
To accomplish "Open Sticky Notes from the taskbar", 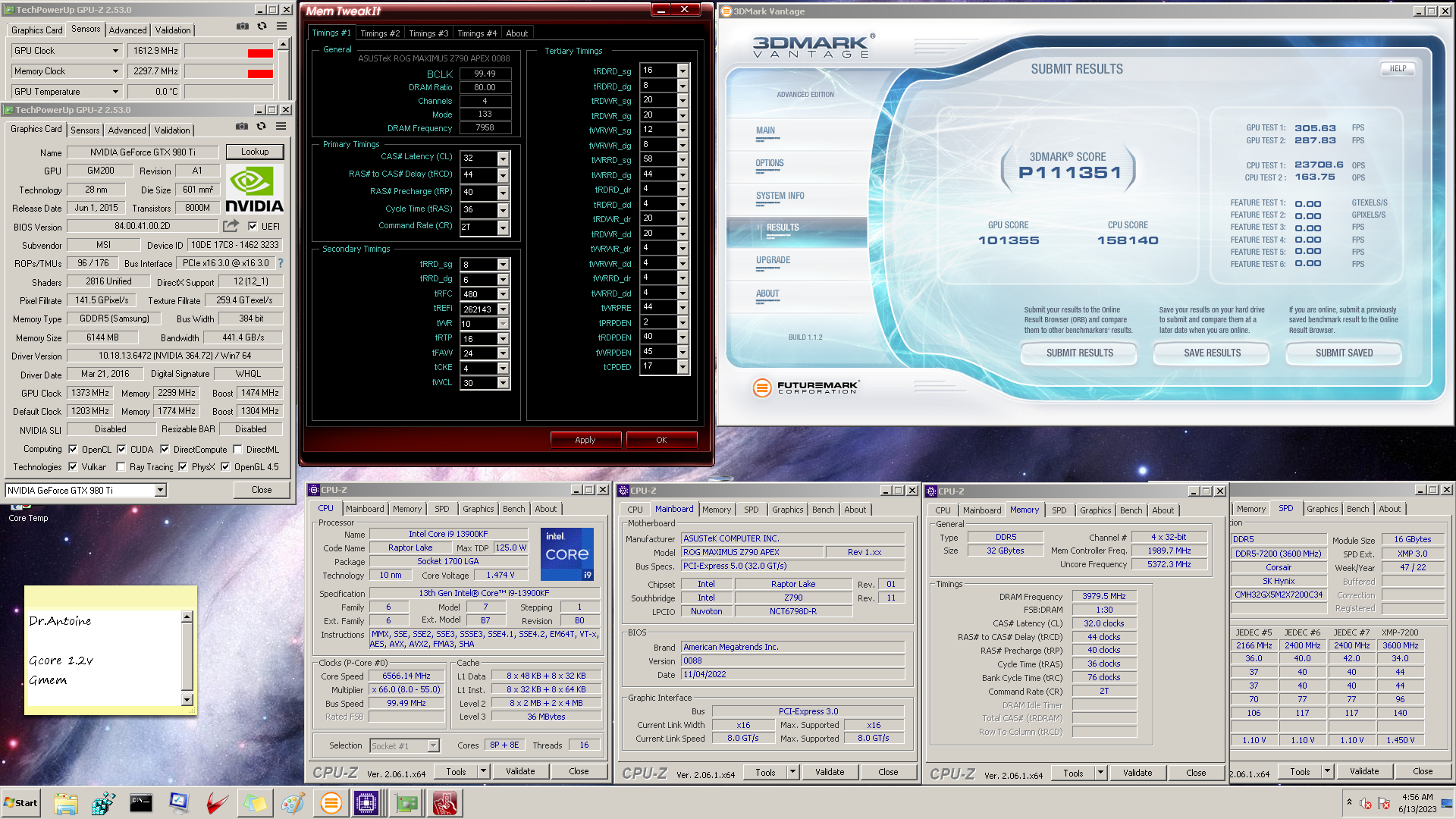I will [255, 803].
